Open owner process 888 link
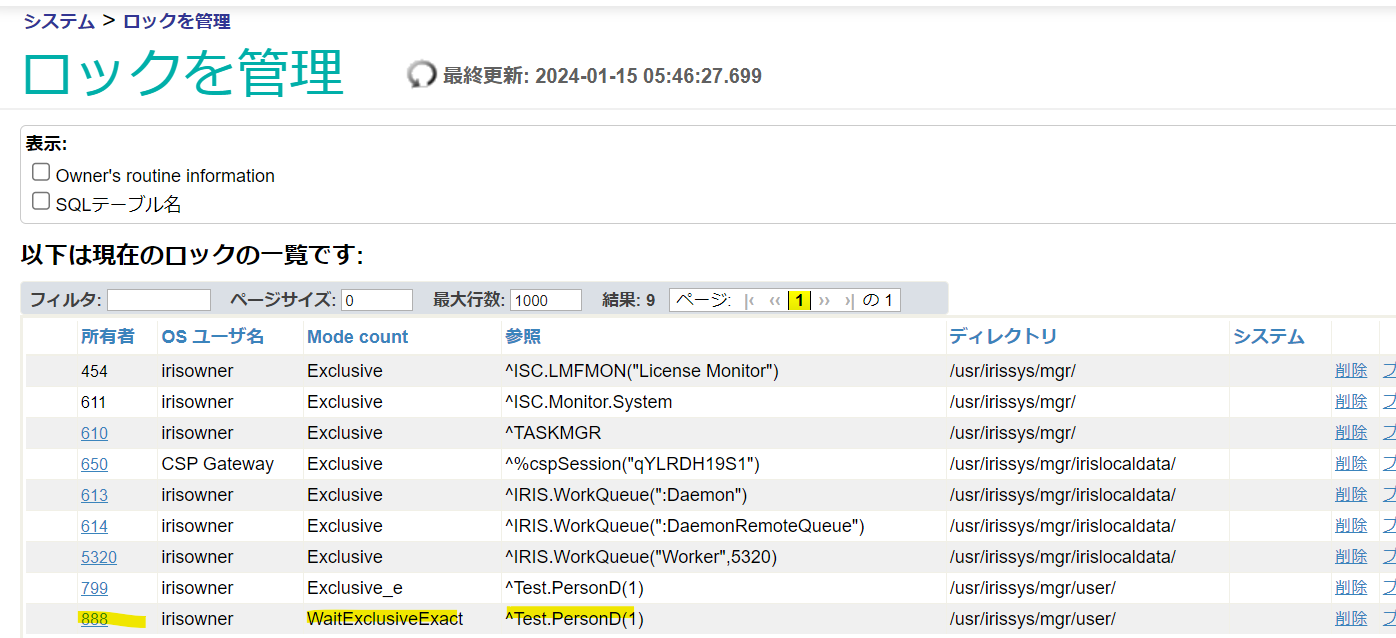The image size is (1396, 638). pyautogui.click(x=94, y=619)
